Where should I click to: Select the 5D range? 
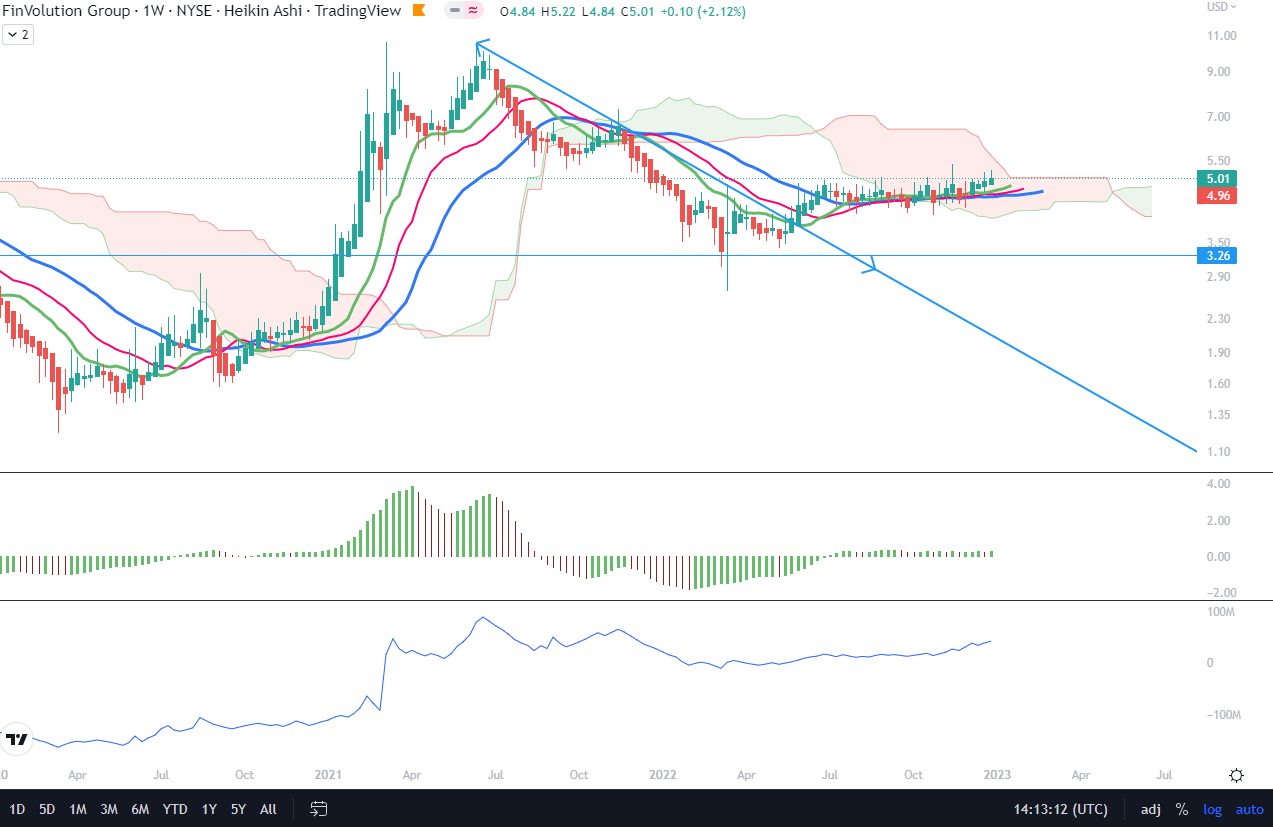point(47,809)
